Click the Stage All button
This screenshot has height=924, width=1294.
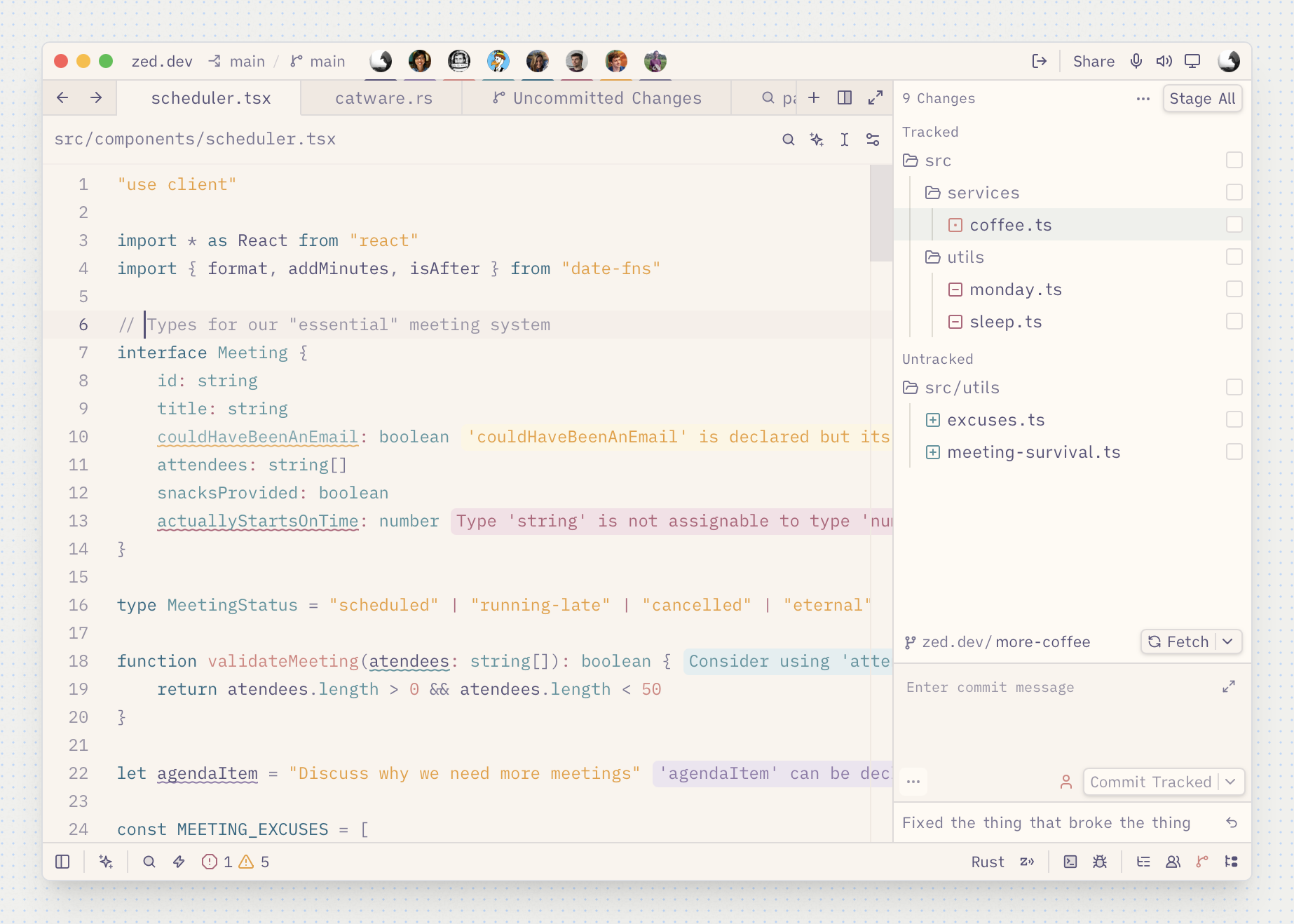click(1202, 99)
